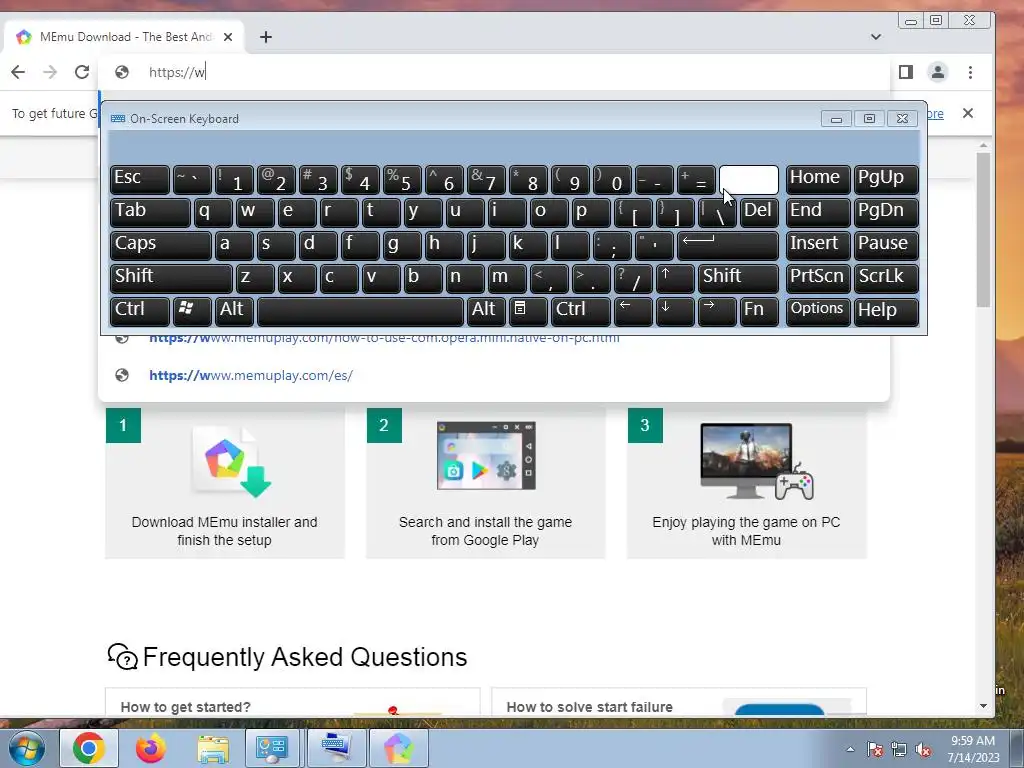1024x768 pixels.
Task: Open On-Screen Keyboard Options
Action: click(x=817, y=311)
